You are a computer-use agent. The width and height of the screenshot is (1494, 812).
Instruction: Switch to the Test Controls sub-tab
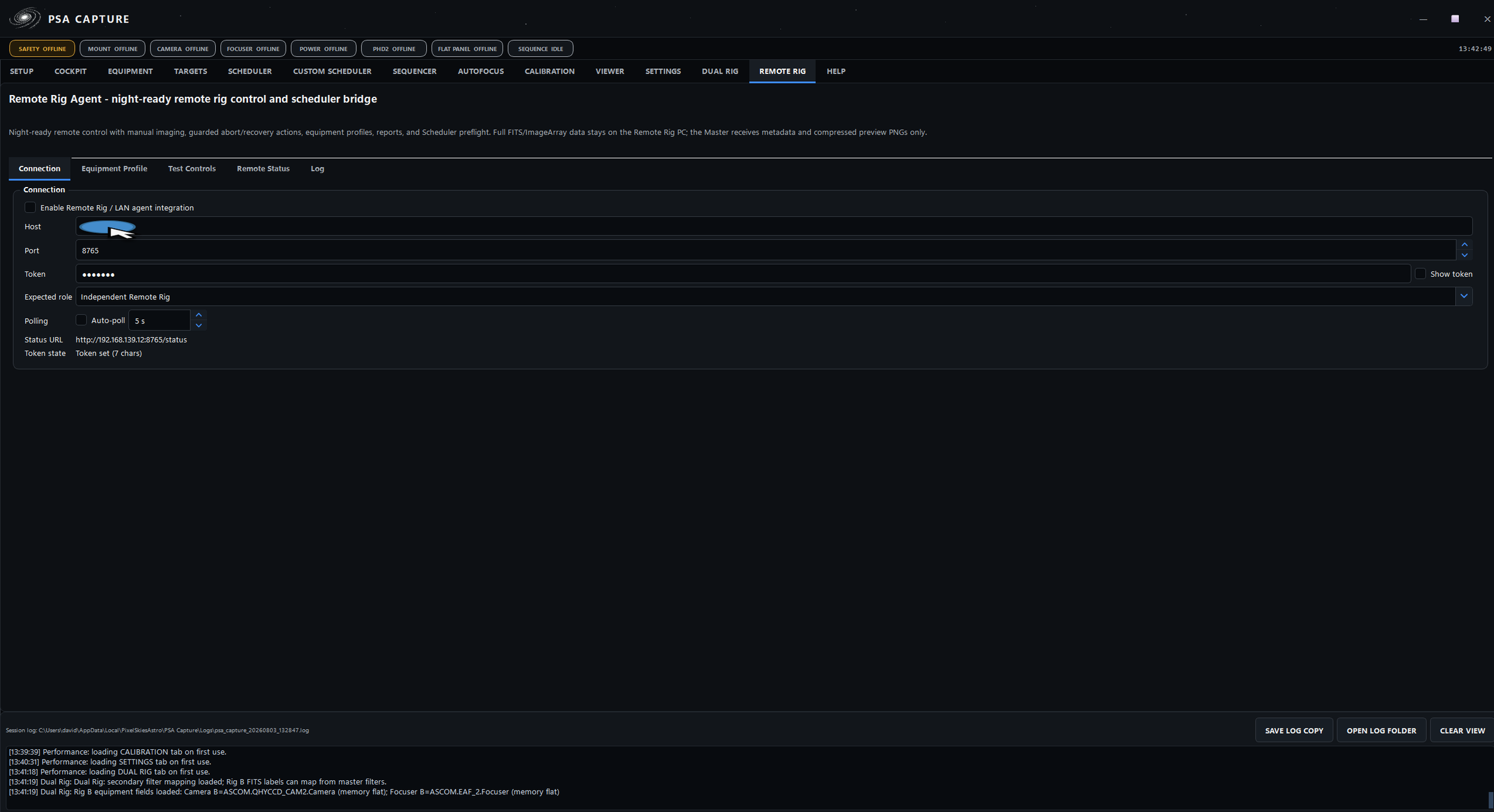tap(192, 168)
